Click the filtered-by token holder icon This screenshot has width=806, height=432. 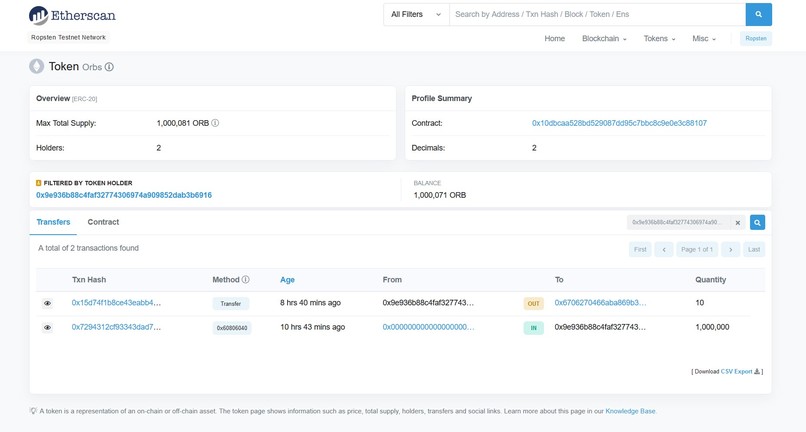pos(39,183)
